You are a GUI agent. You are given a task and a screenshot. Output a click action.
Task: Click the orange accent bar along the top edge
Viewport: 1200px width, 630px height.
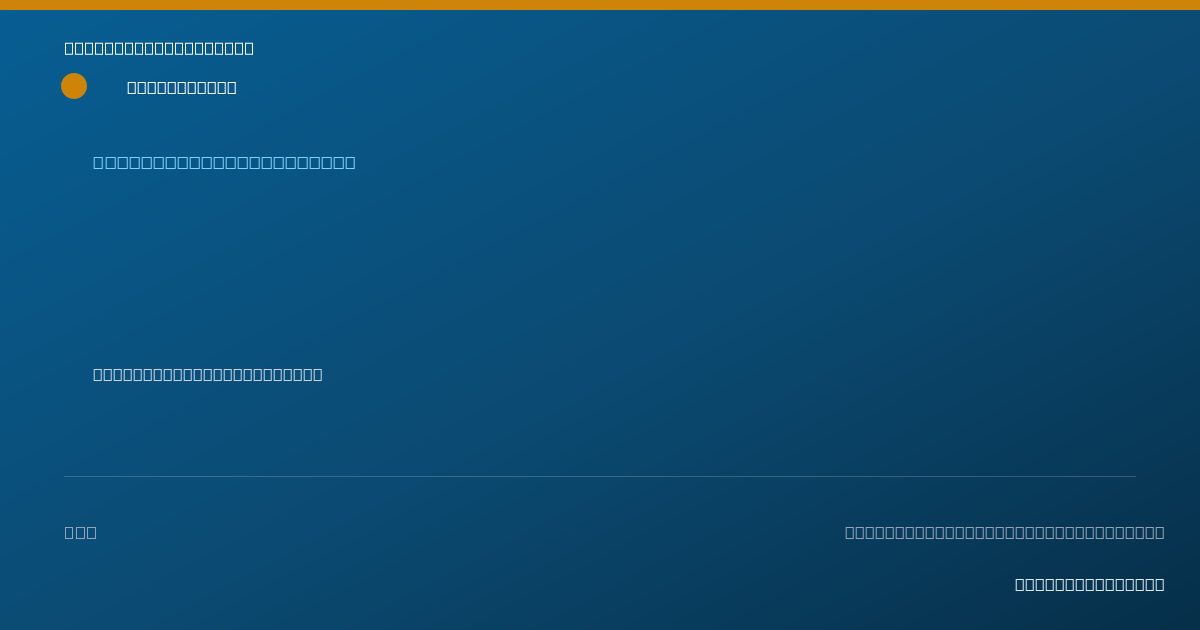[x=600, y=5]
